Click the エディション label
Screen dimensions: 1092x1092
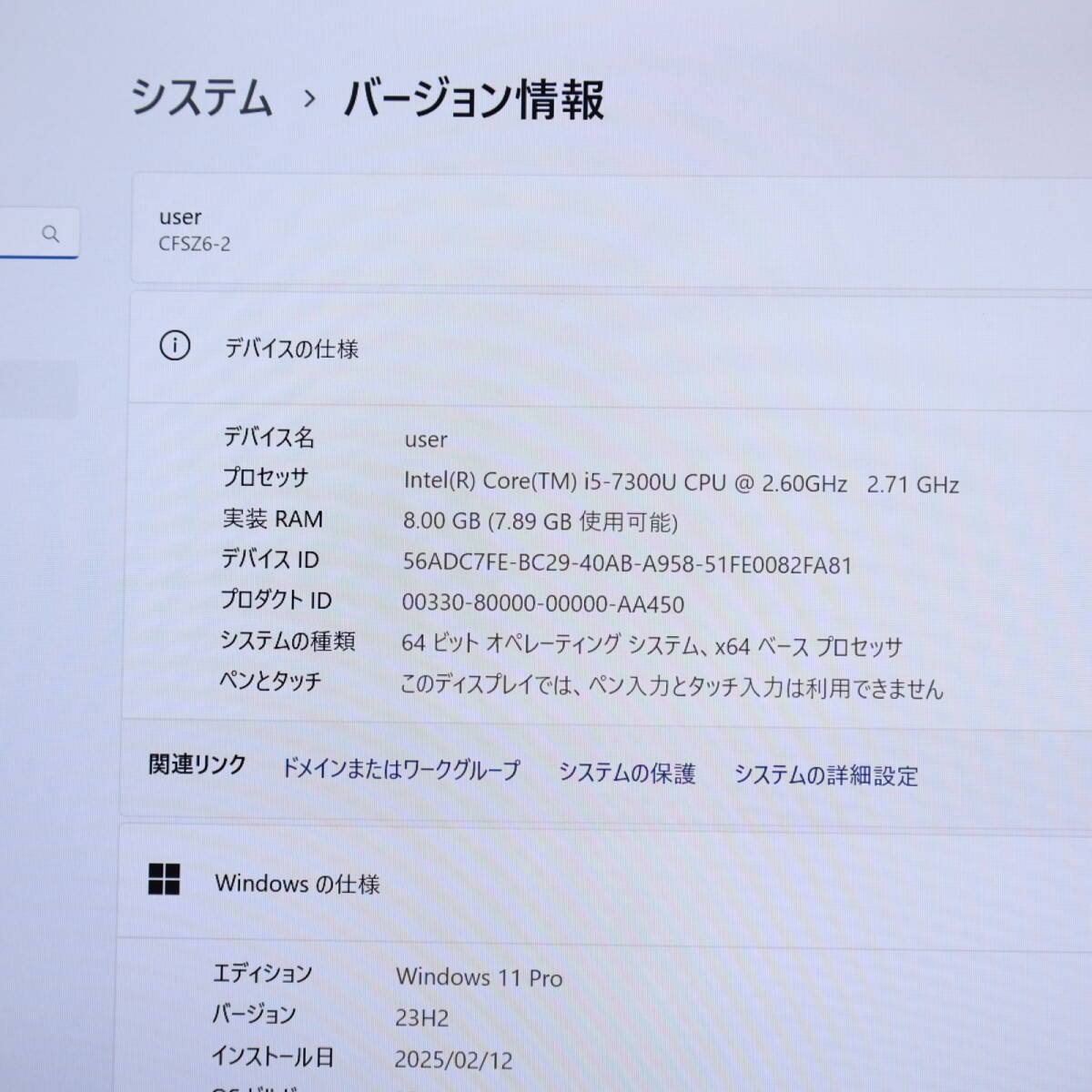click(262, 974)
